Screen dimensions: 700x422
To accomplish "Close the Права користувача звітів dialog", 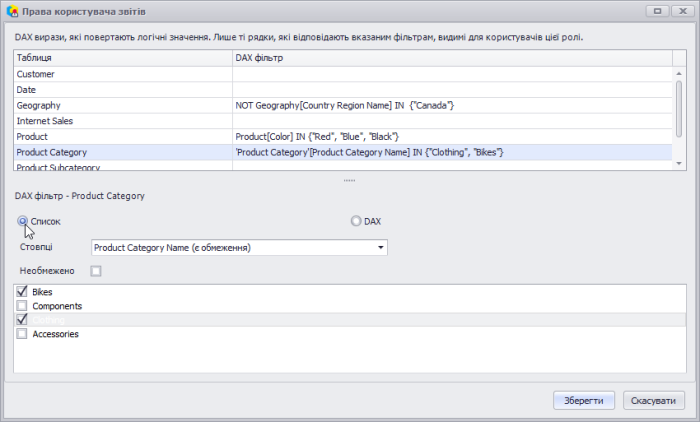I will [682, 11].
